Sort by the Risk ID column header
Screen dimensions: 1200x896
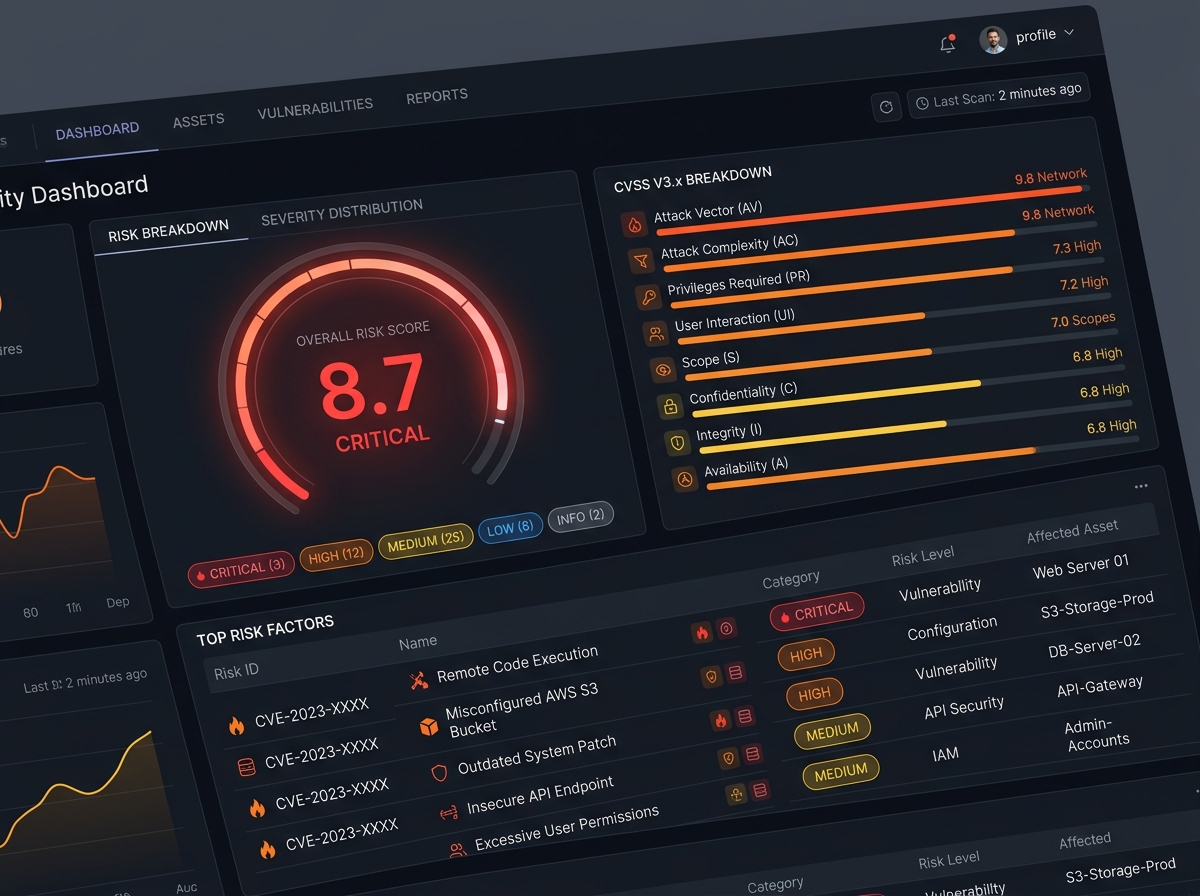click(236, 671)
